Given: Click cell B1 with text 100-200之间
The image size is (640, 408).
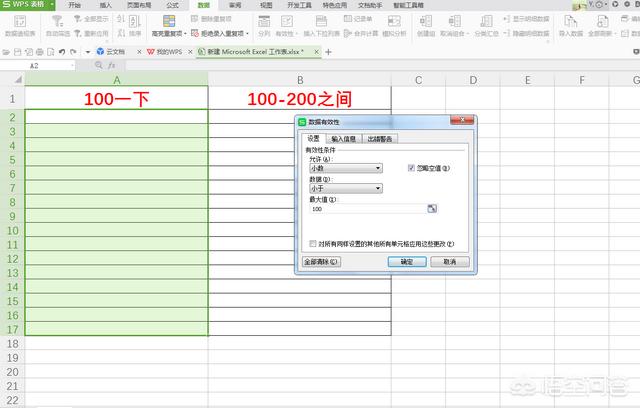Looking at the screenshot, I should point(300,98).
